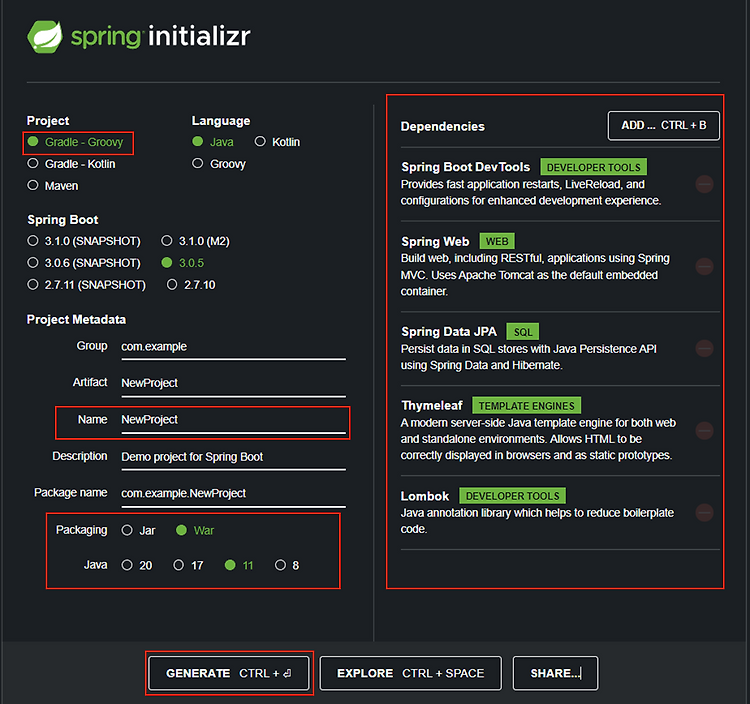The image size is (750, 704).
Task: Click the Spring Data JPA title
Action: [x=449, y=331]
